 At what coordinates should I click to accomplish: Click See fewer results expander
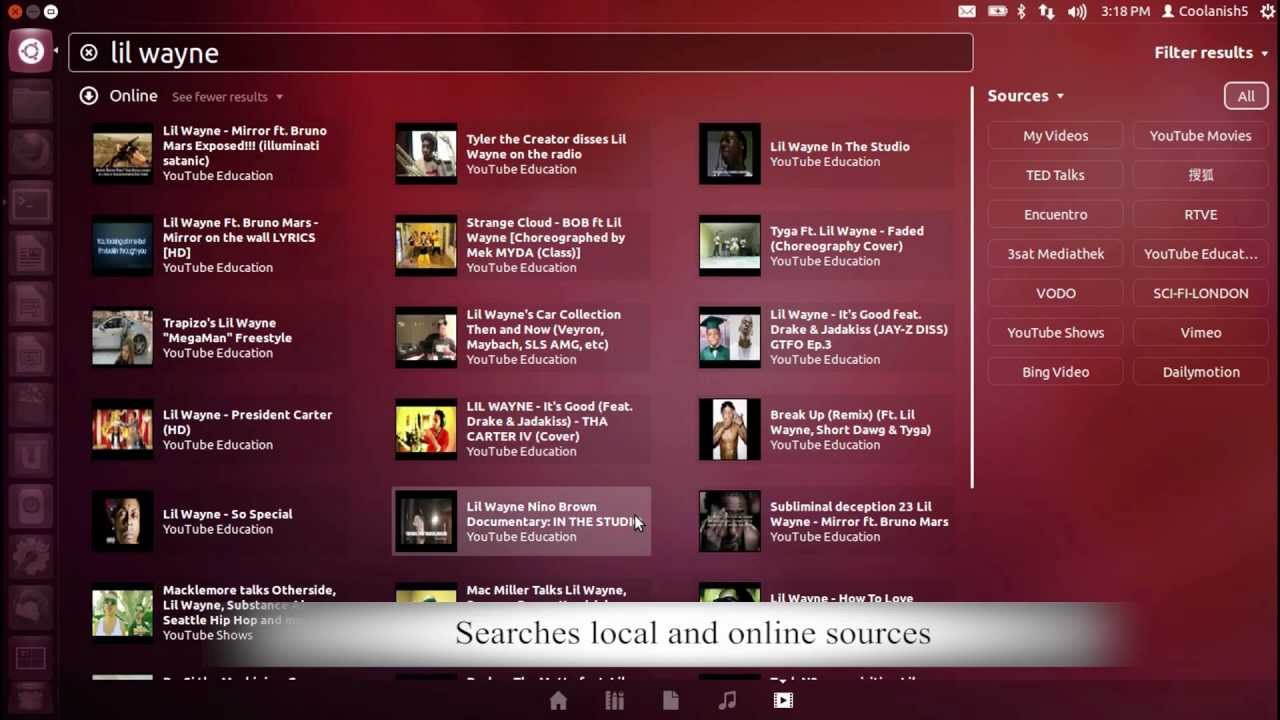click(227, 97)
